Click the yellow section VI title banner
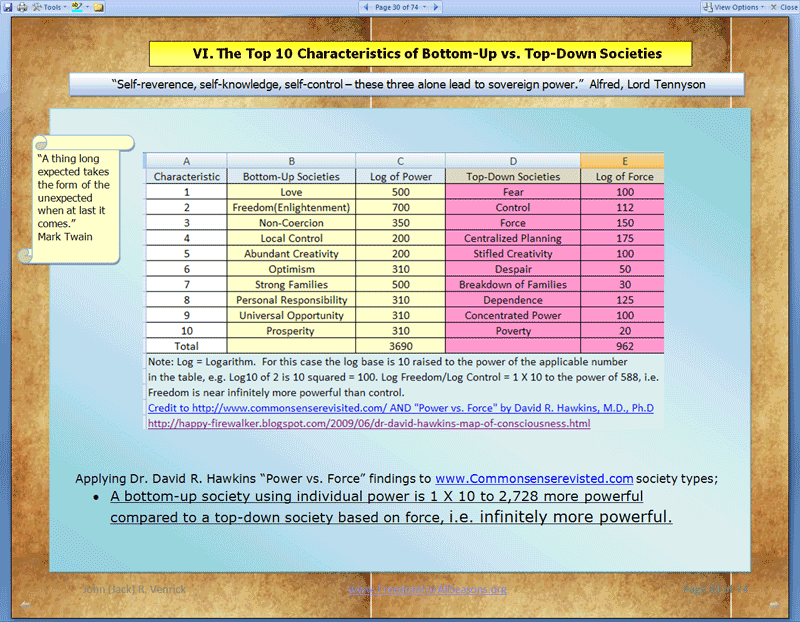Image resolution: width=800 pixels, height=622 pixels. coord(406,54)
